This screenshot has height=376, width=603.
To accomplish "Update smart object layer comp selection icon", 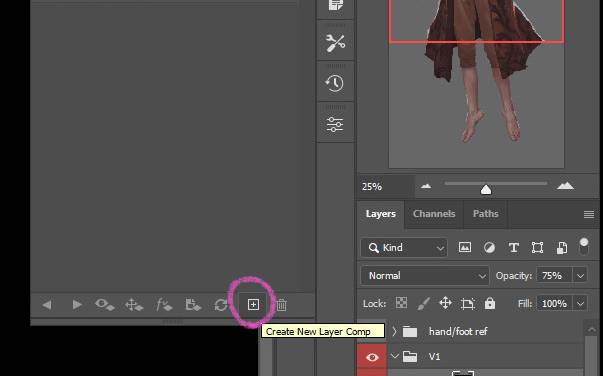I will click(x=193, y=305).
